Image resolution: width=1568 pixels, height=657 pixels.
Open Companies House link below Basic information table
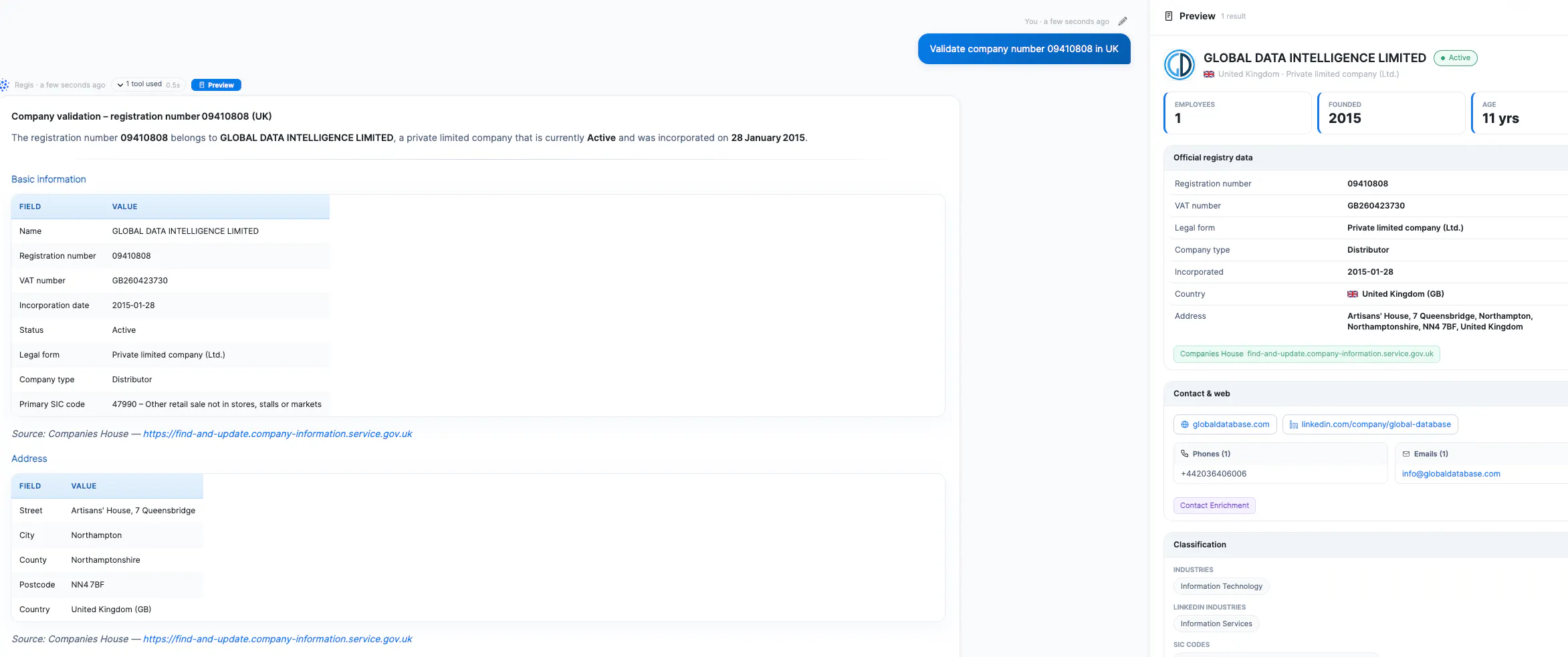[x=277, y=434]
